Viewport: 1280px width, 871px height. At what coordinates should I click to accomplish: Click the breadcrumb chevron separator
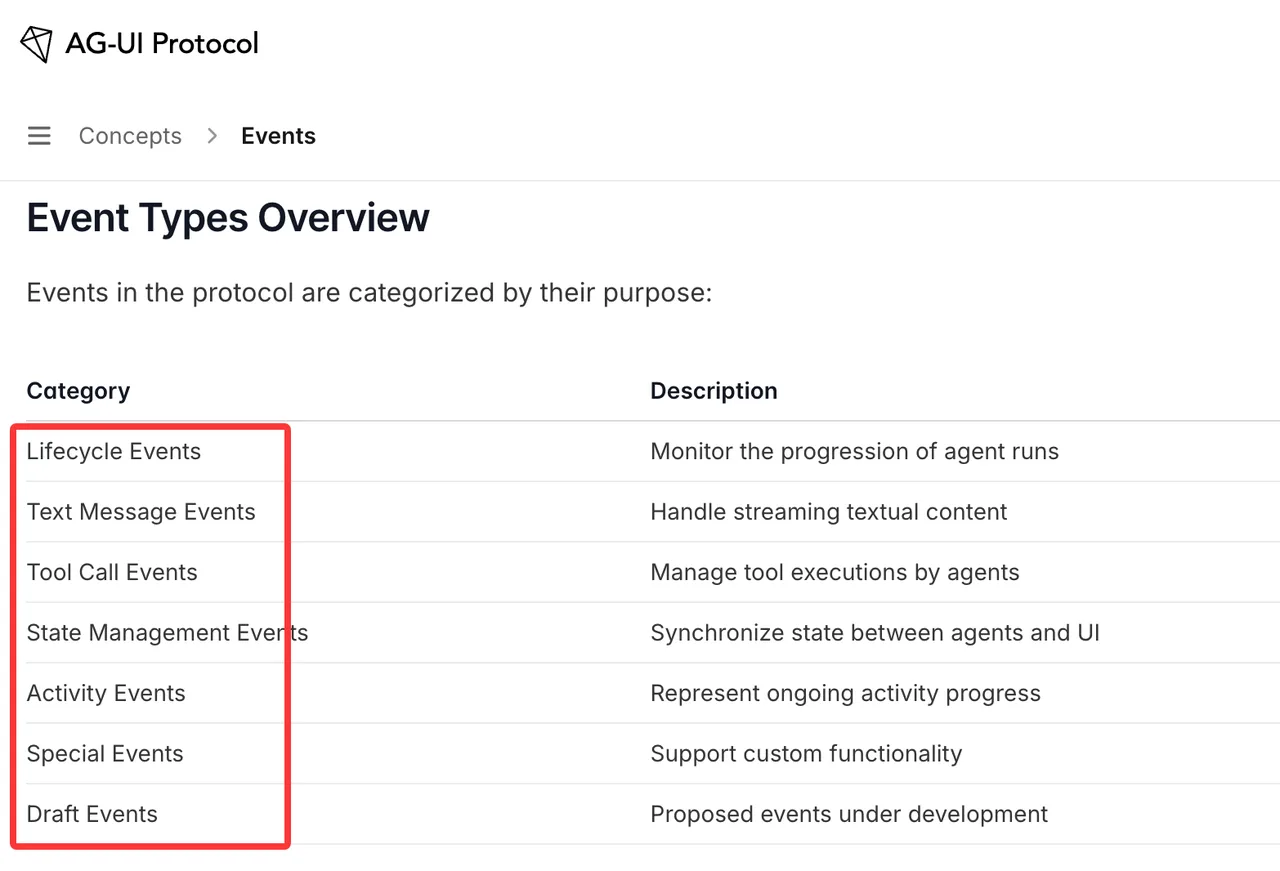(212, 136)
